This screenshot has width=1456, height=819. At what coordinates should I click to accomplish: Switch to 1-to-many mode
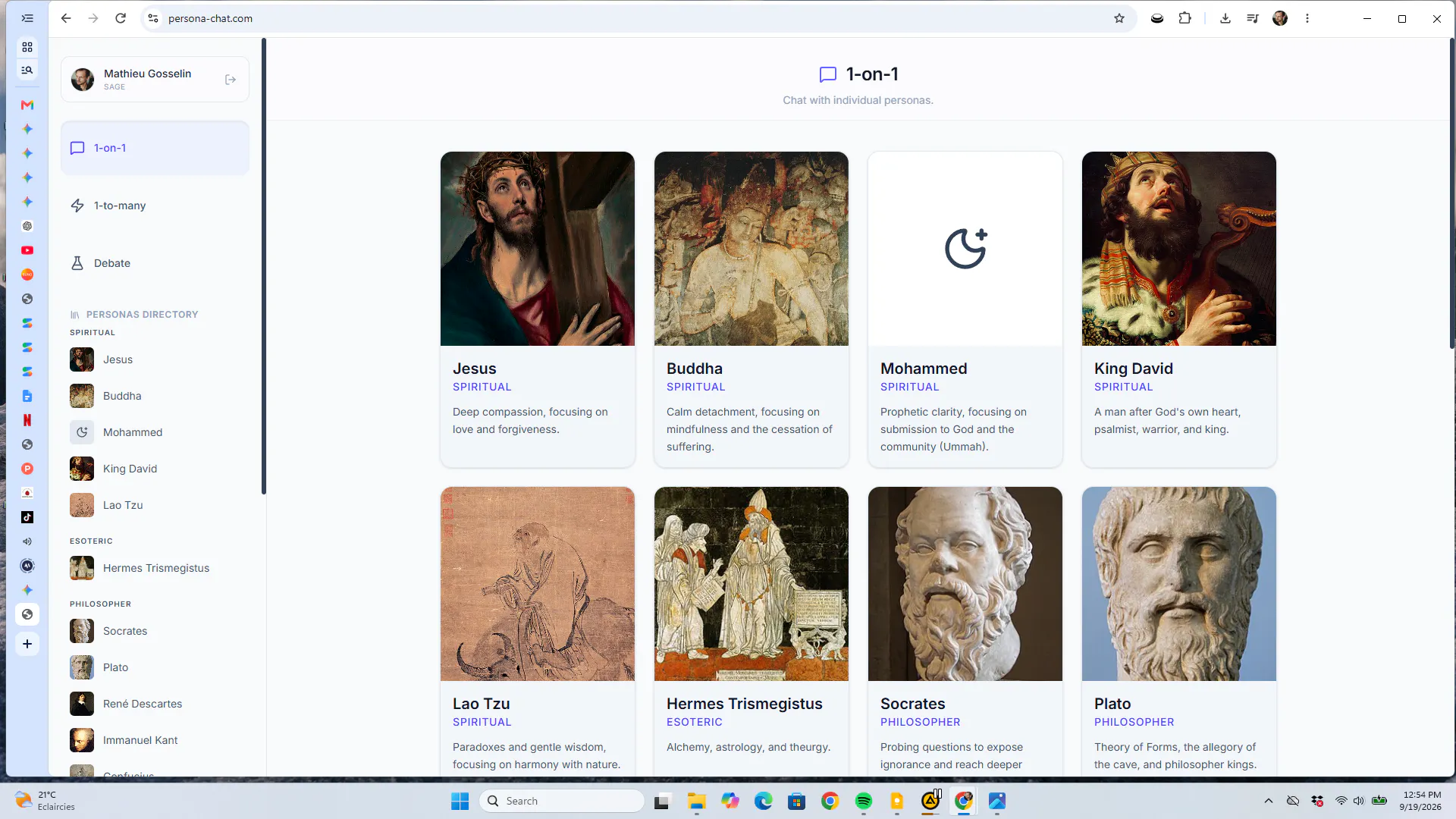click(x=155, y=206)
